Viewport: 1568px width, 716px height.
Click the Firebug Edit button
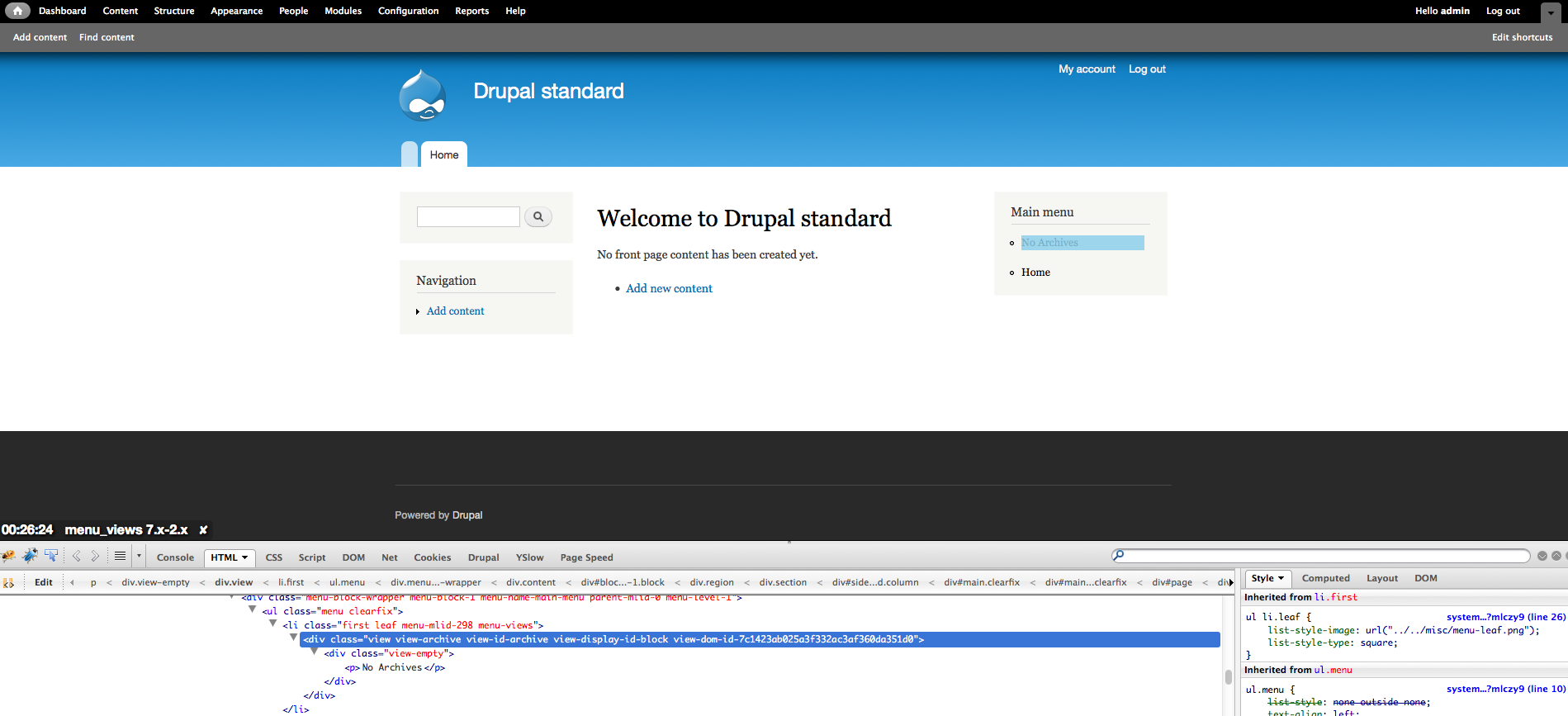(44, 582)
